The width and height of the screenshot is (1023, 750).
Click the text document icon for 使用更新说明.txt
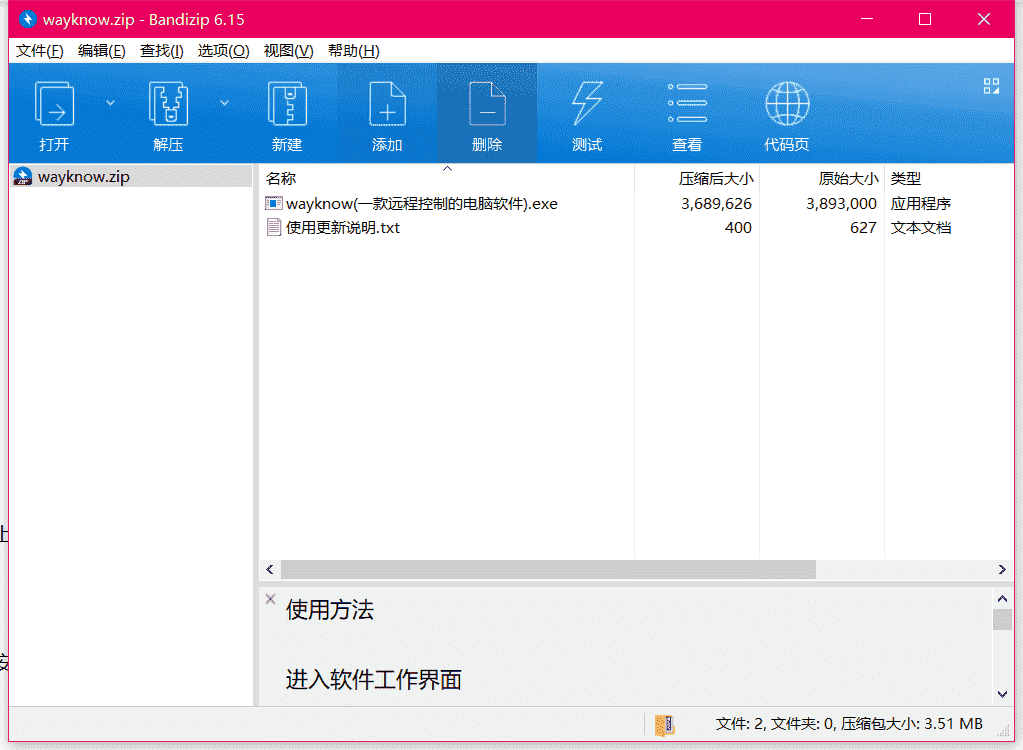coord(273,228)
